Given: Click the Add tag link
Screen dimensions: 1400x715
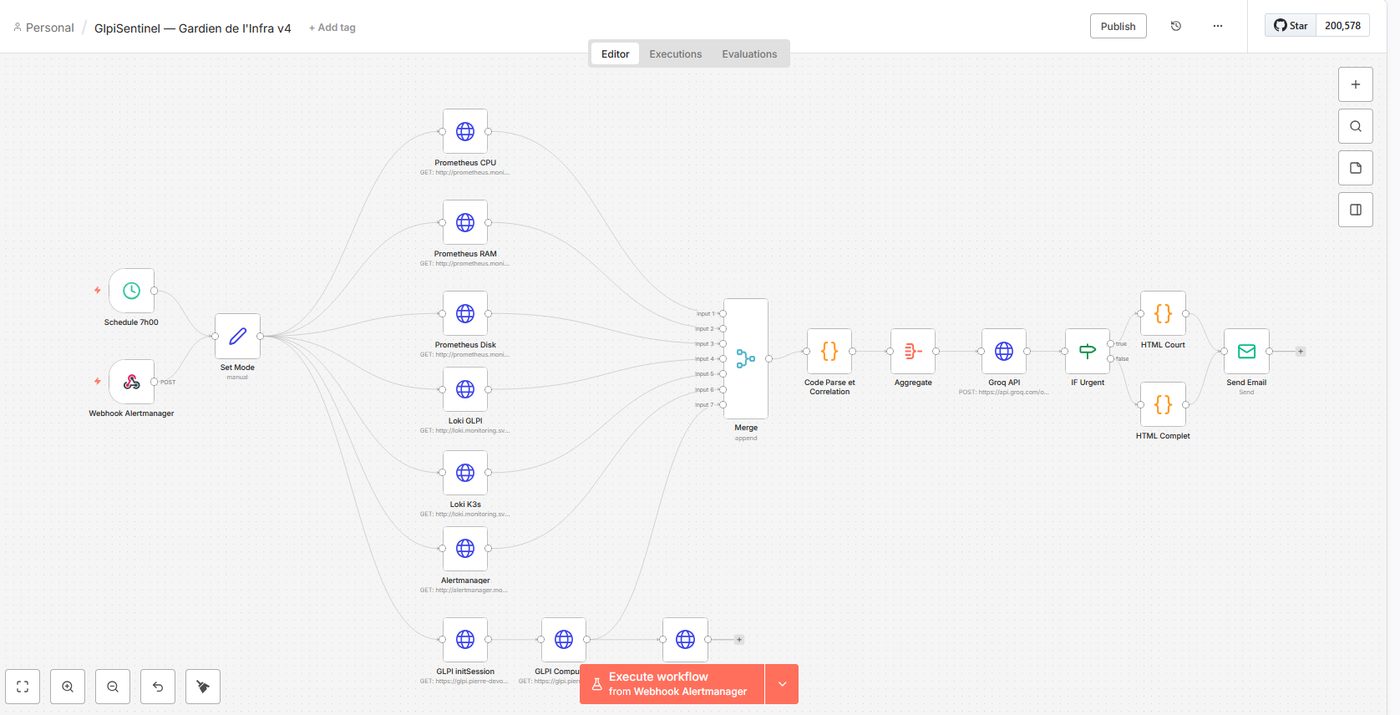Looking at the screenshot, I should [332, 28].
